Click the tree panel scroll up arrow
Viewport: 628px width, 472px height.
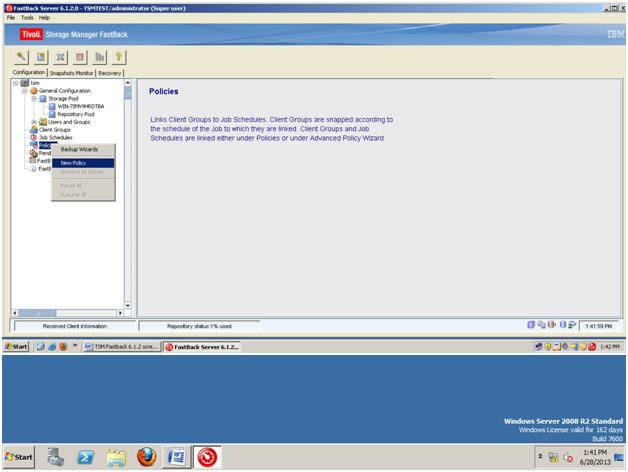(x=128, y=83)
